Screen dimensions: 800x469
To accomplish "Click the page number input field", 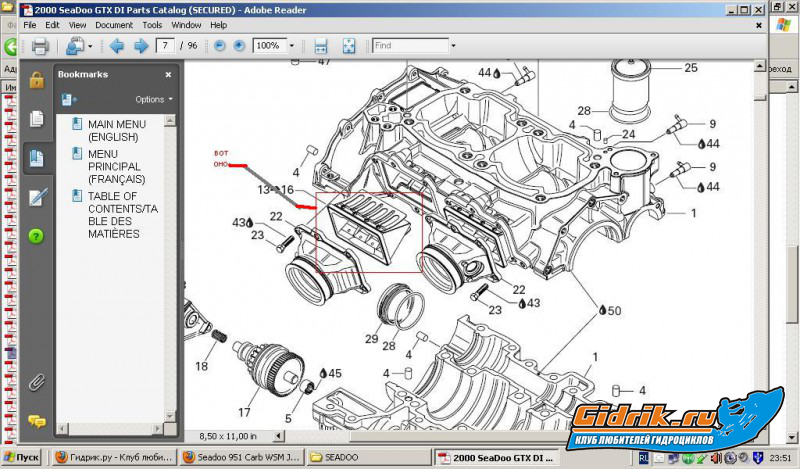I will tap(163, 46).
